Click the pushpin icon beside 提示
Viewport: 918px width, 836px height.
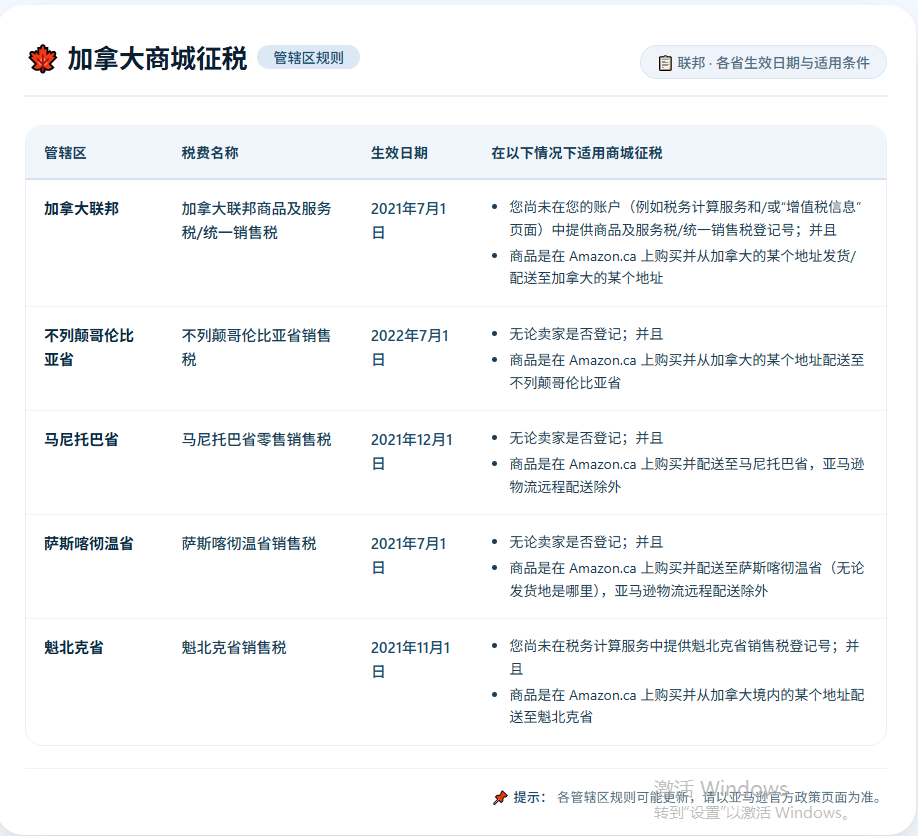[500, 797]
